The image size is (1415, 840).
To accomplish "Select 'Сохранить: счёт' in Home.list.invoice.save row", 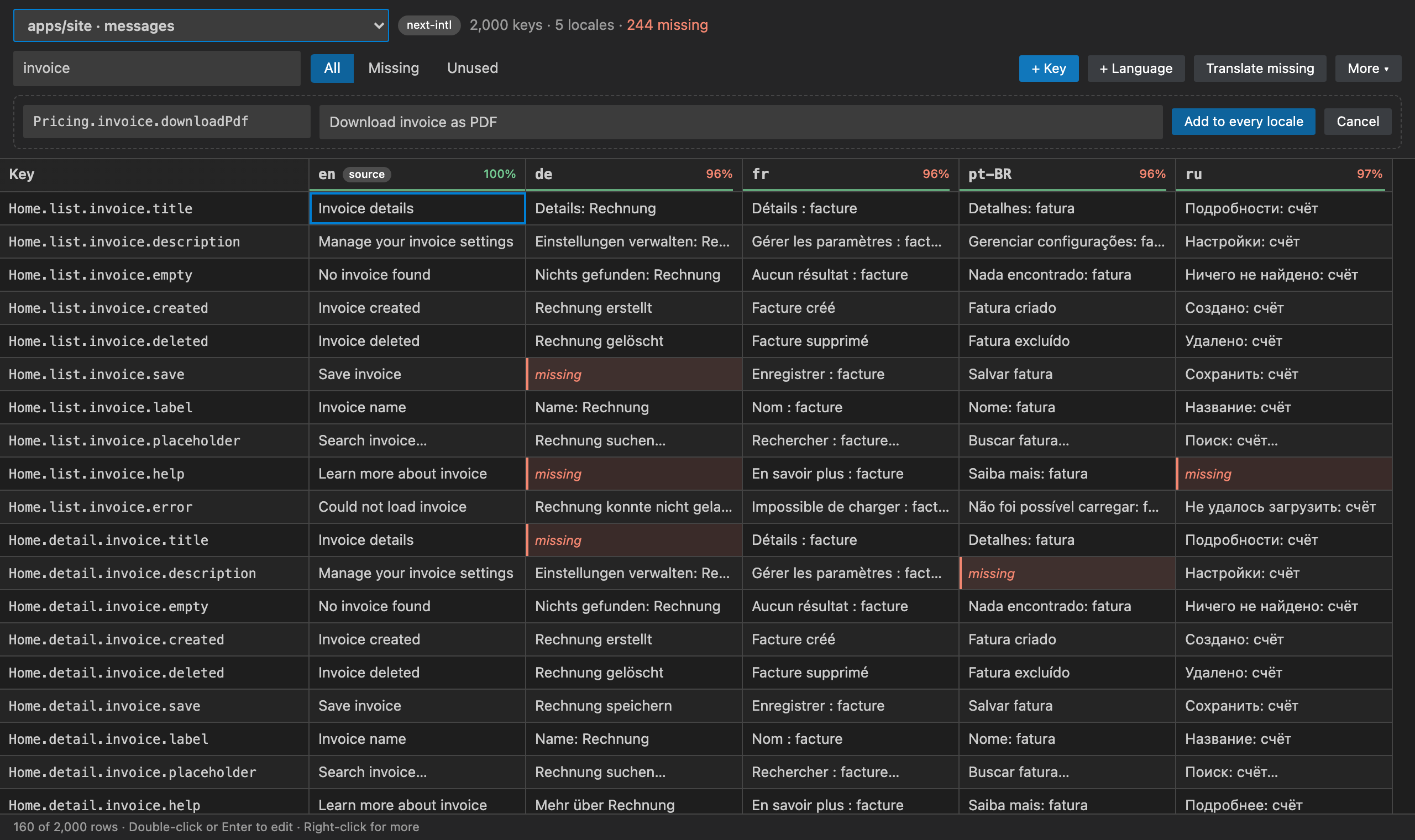I will click(x=1283, y=375).
